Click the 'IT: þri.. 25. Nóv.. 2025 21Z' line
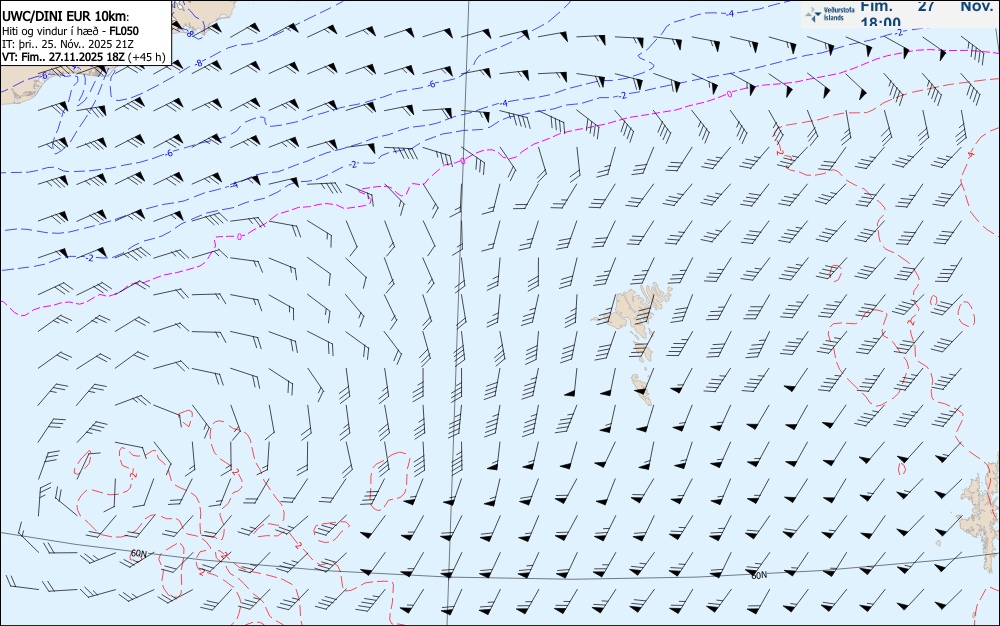The width and height of the screenshot is (1000, 626). [x=68, y=44]
